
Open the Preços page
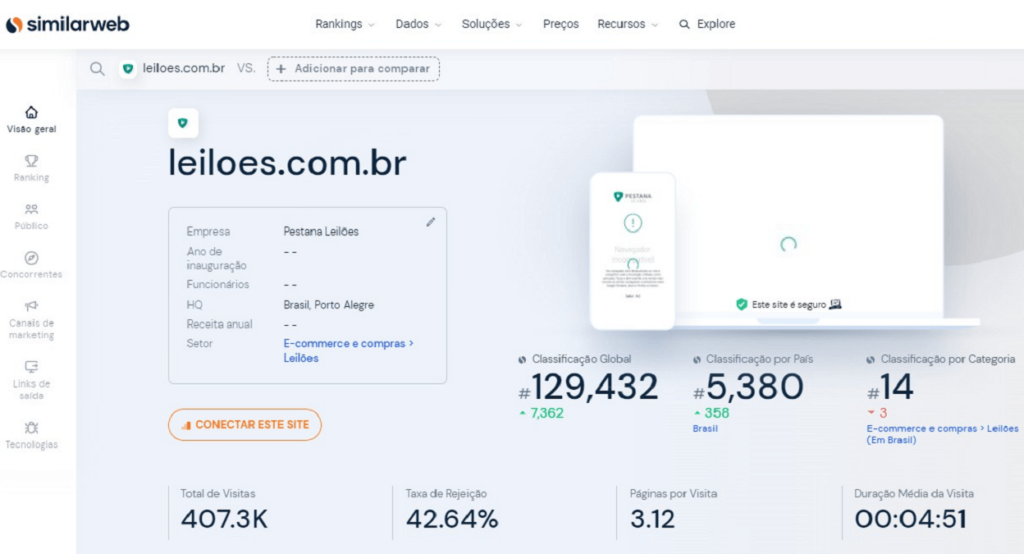[560, 24]
